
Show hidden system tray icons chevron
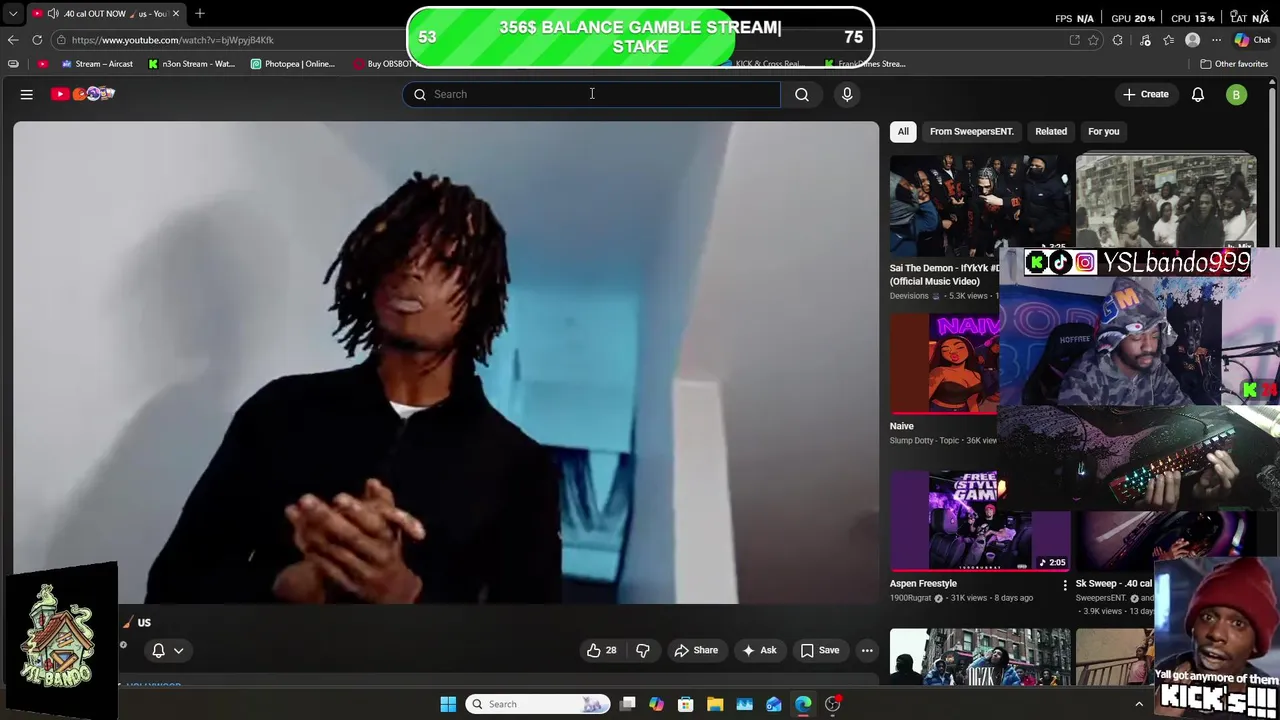click(1139, 704)
